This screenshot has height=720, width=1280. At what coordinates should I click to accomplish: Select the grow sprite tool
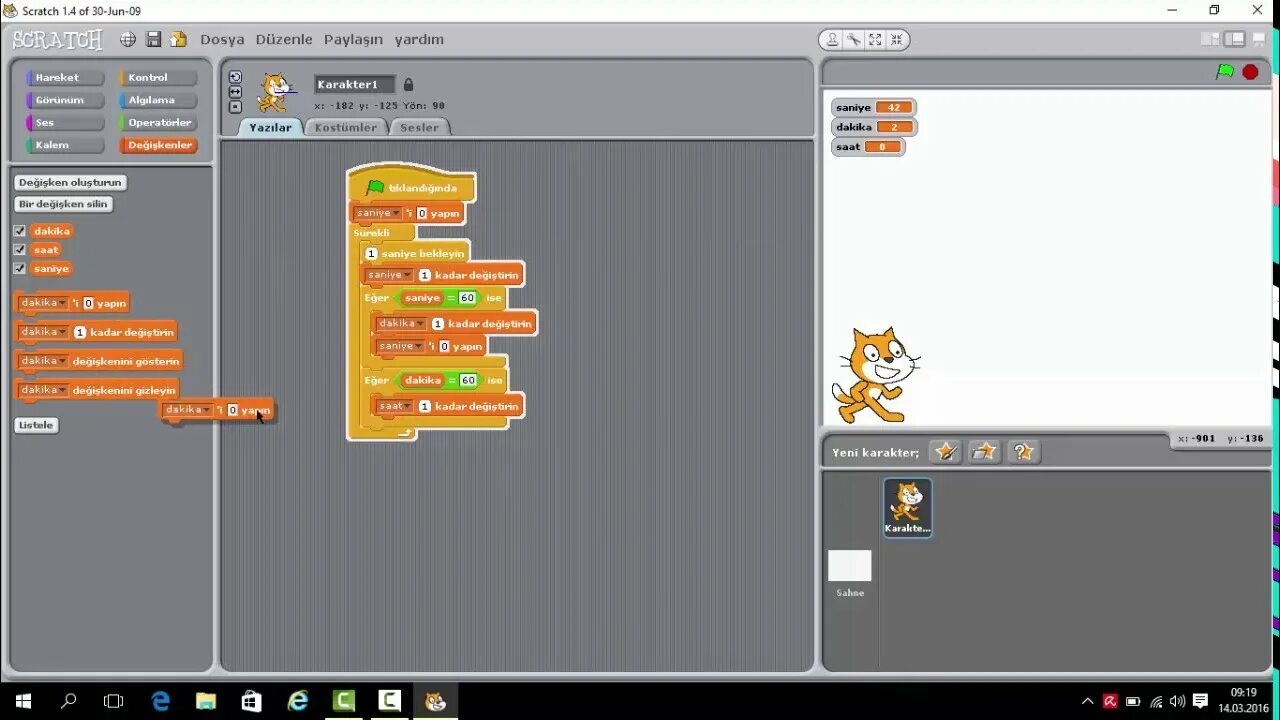coord(875,40)
